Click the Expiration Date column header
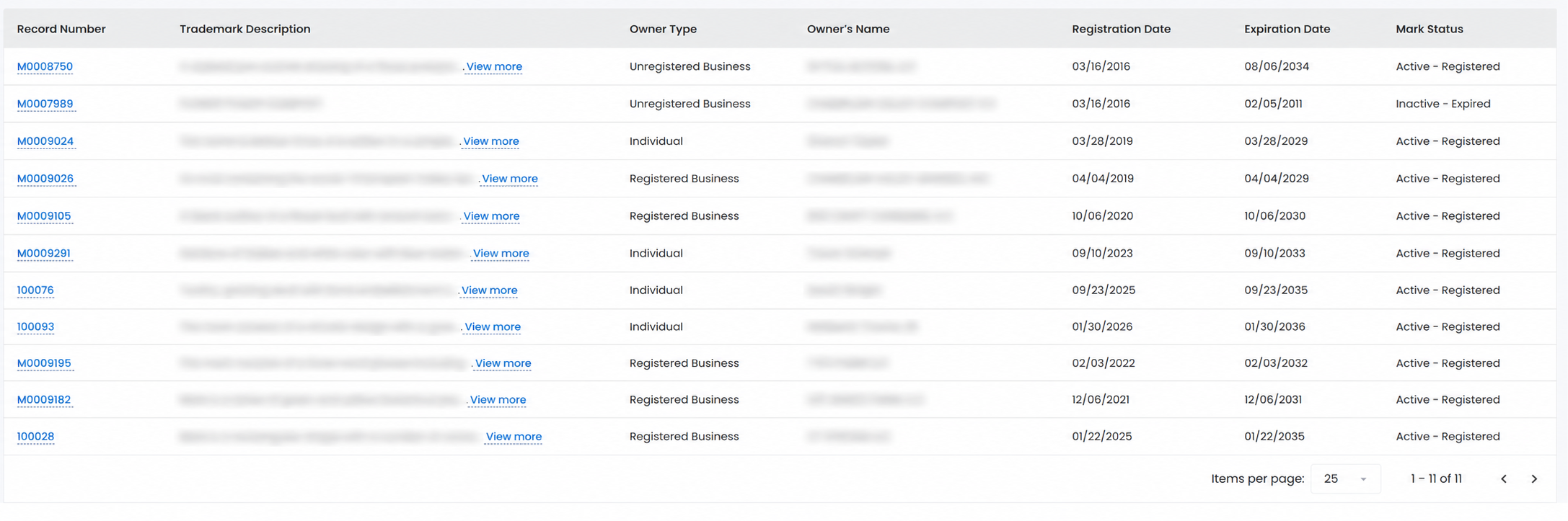Screen dimensions: 1568x521 click(1287, 29)
